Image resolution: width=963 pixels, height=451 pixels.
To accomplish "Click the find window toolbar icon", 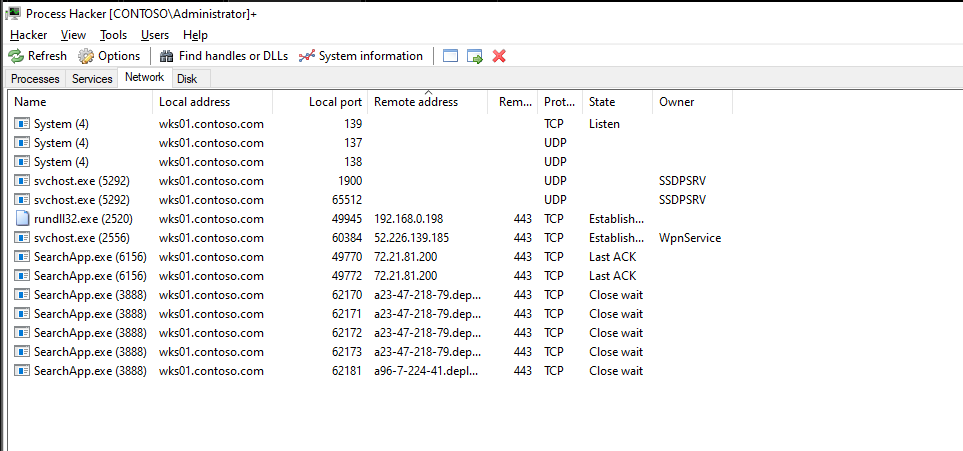I will pyautogui.click(x=451, y=56).
